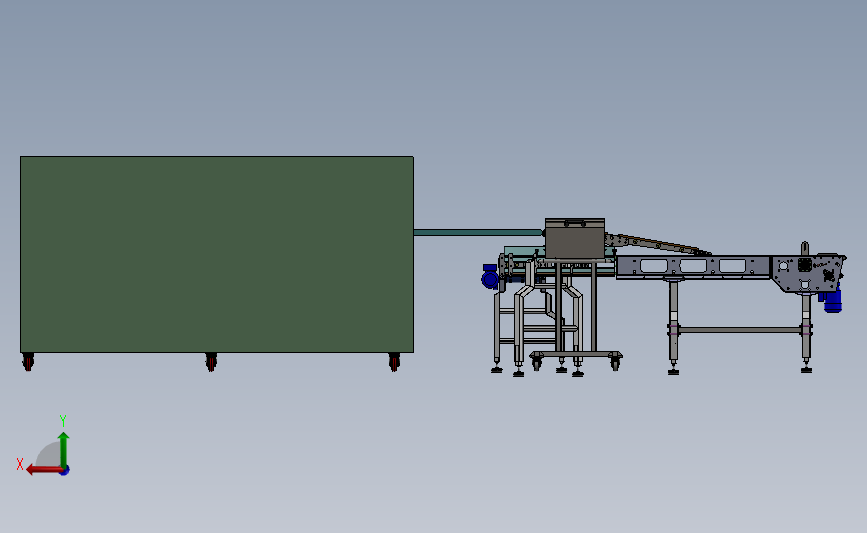Click the wheeled cart base under gray box
Viewport: 867px width, 533px height.
(x=576, y=356)
